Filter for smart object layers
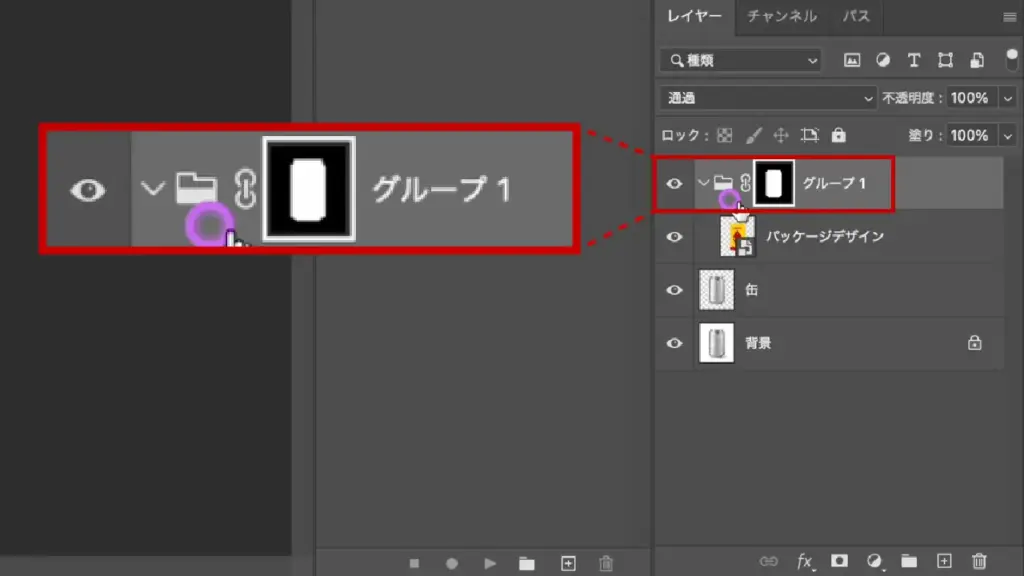 coord(976,60)
